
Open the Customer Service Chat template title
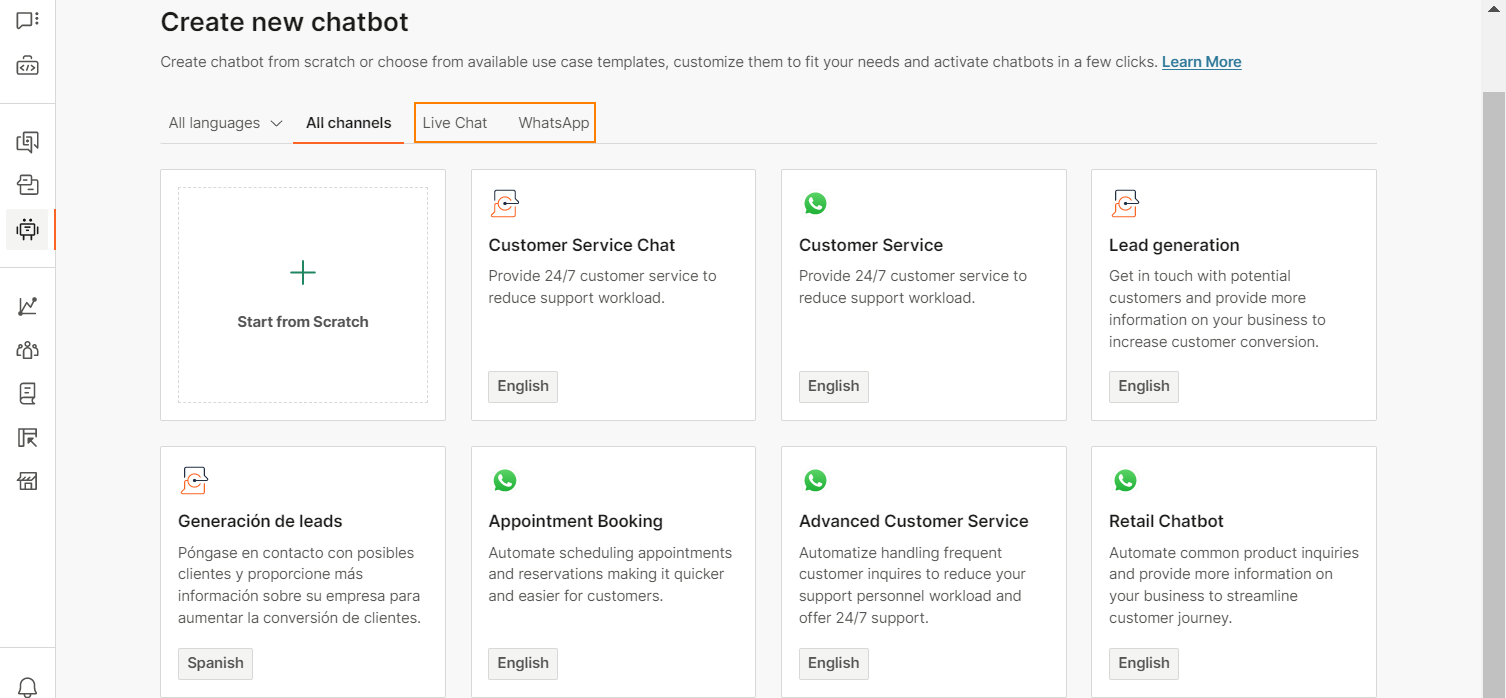582,245
